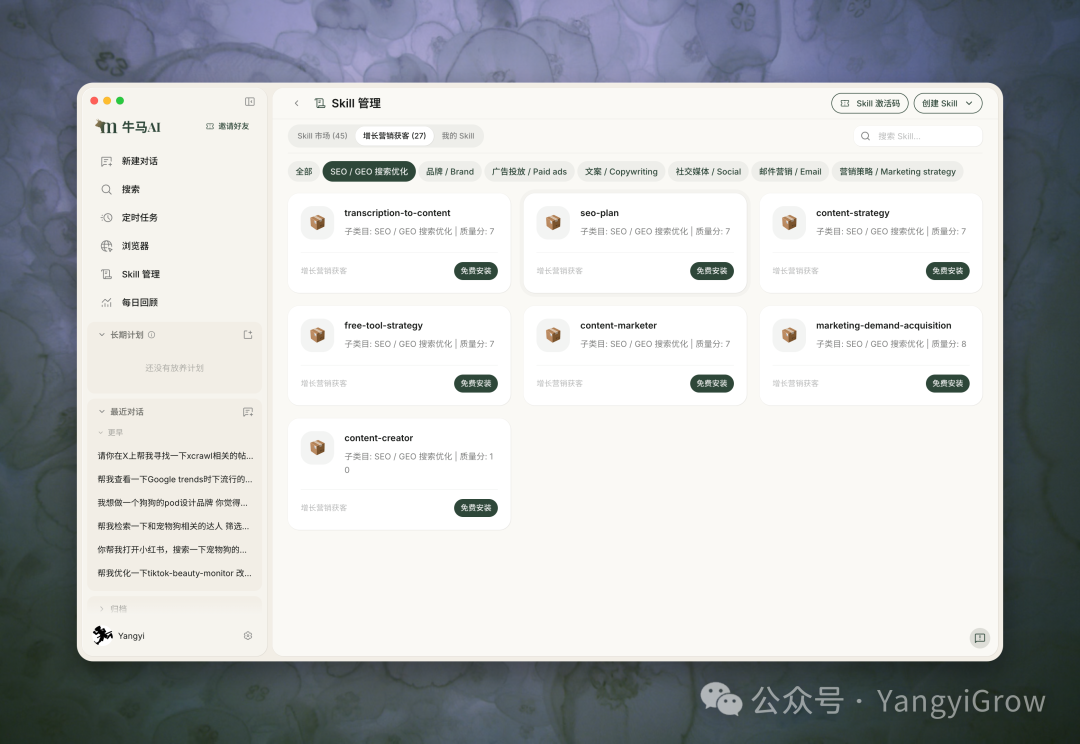Click the content-strategy package icon
The width and height of the screenshot is (1080, 744).
(789, 223)
